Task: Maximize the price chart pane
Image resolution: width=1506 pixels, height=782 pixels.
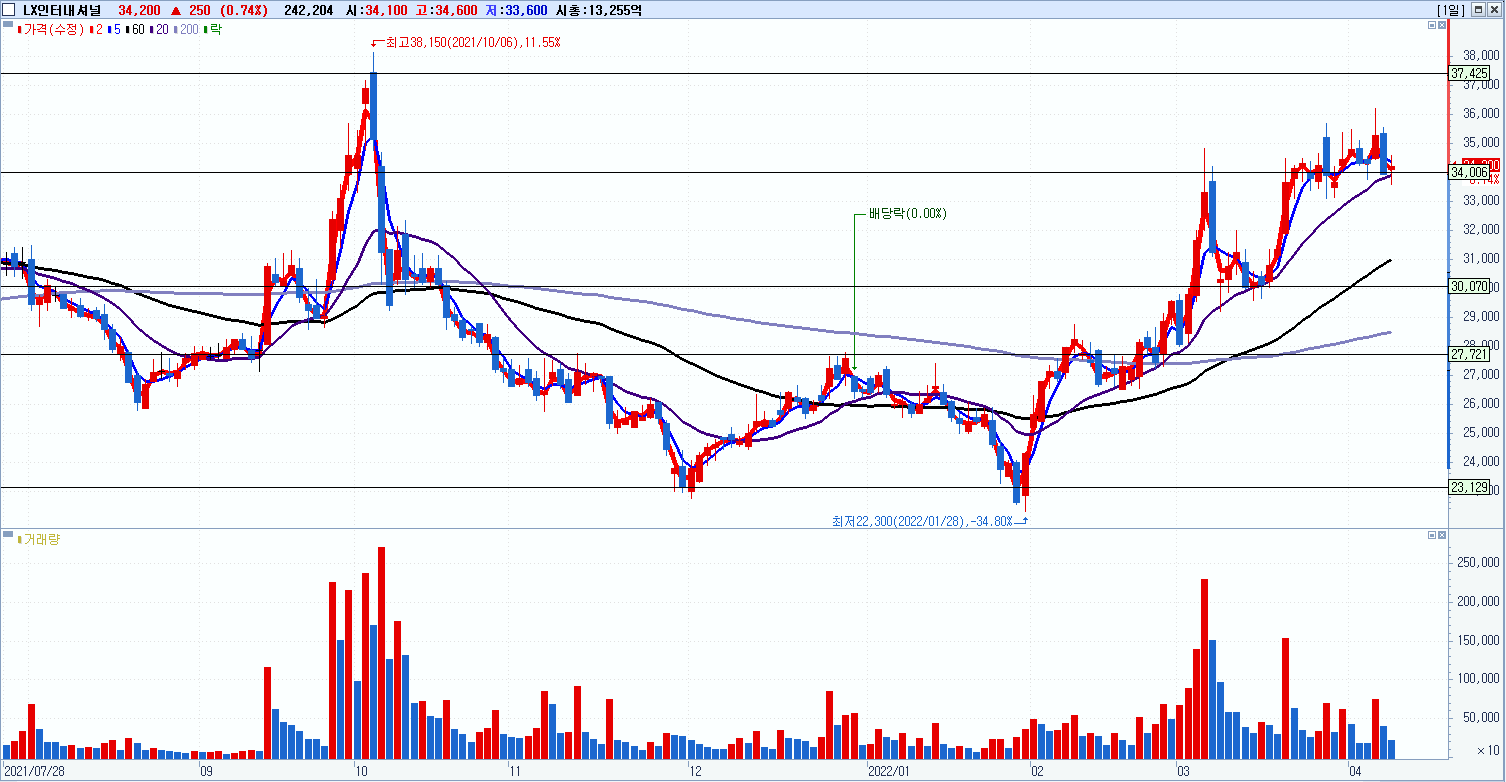Action: click(x=1431, y=25)
